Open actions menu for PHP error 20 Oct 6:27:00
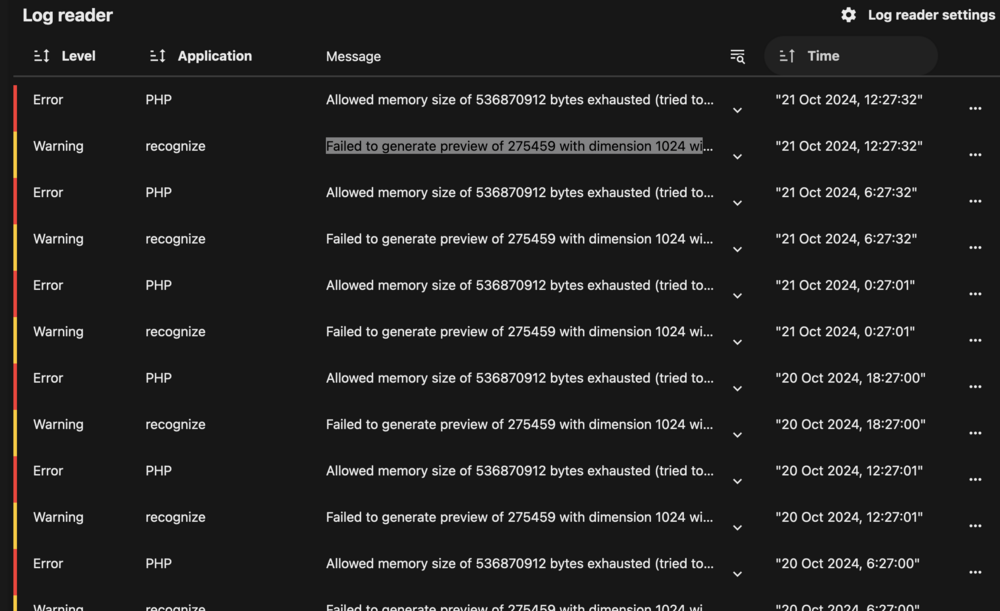This screenshot has width=1000, height=611. point(975,572)
